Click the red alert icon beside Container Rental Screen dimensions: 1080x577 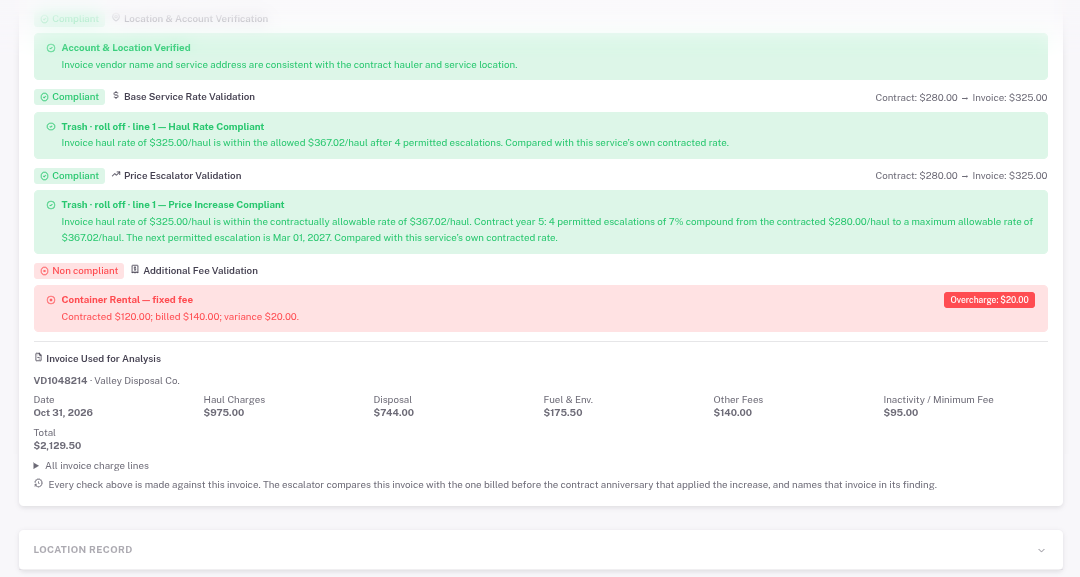51,300
